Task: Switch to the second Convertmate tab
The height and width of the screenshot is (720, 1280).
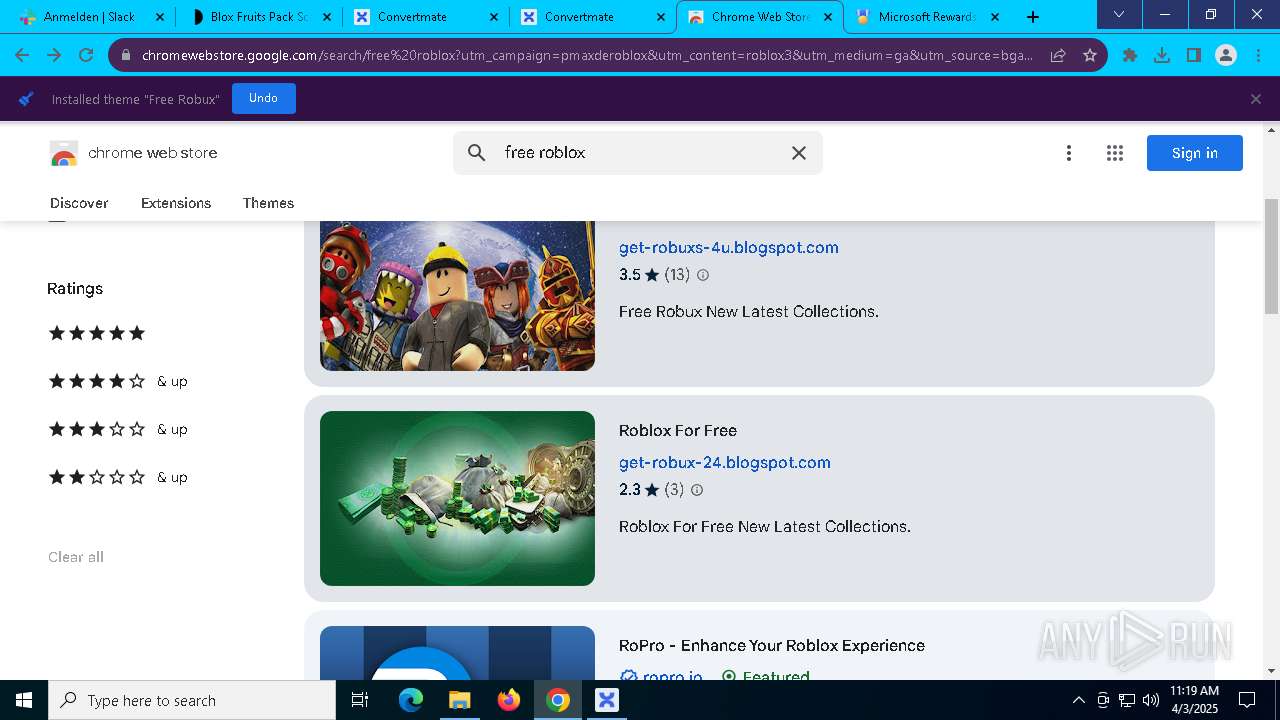Action: (592, 16)
